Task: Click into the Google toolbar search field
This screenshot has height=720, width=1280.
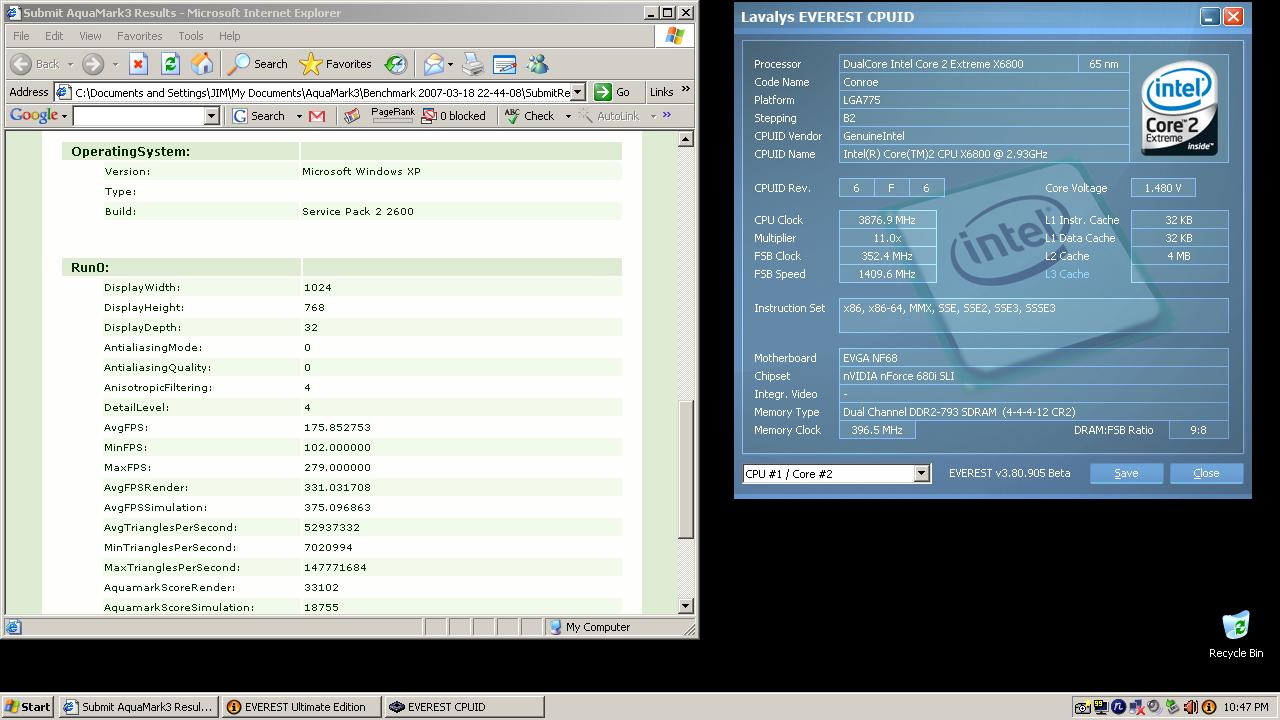Action: [x=138, y=116]
